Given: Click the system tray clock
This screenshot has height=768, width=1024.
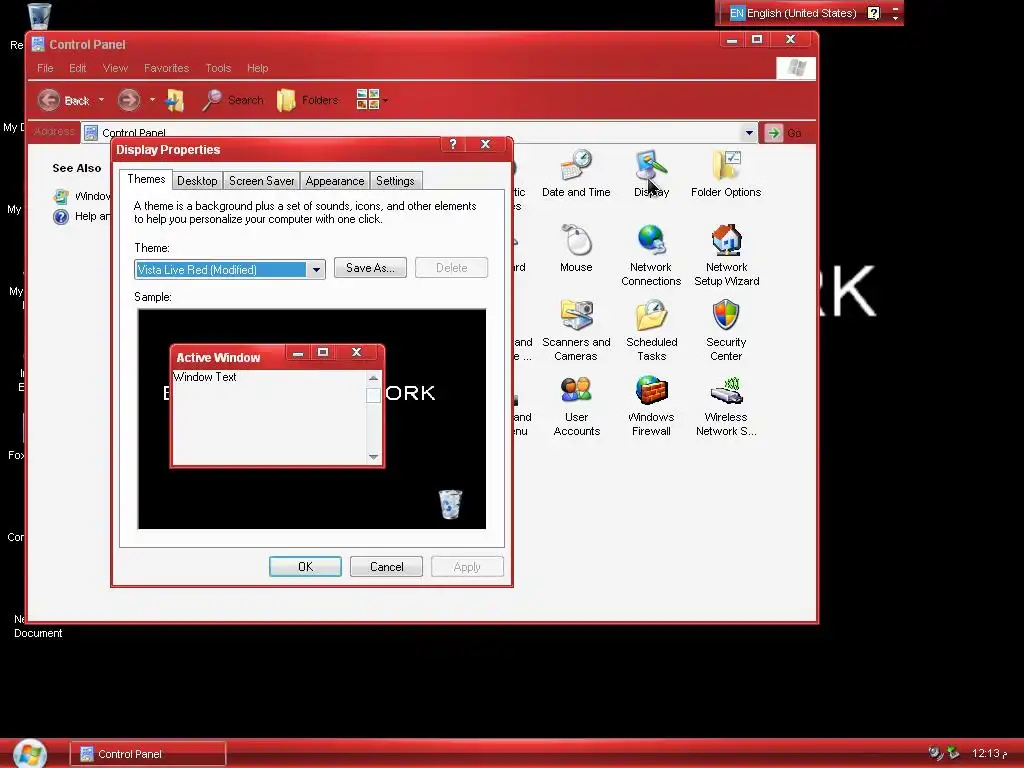Looking at the screenshot, I should tap(989, 754).
